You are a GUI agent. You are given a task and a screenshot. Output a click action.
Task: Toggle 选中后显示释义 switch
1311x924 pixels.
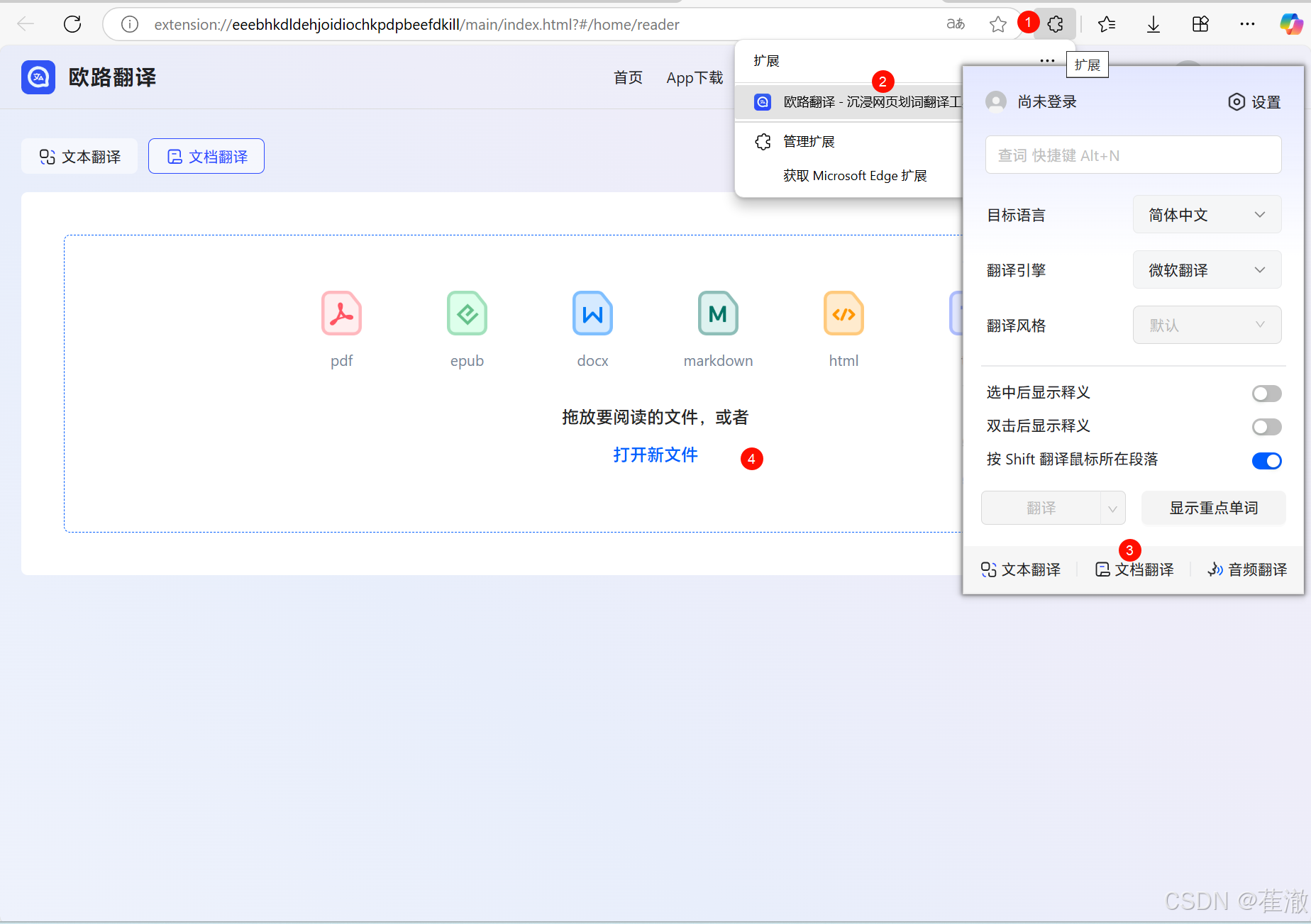[1267, 394]
